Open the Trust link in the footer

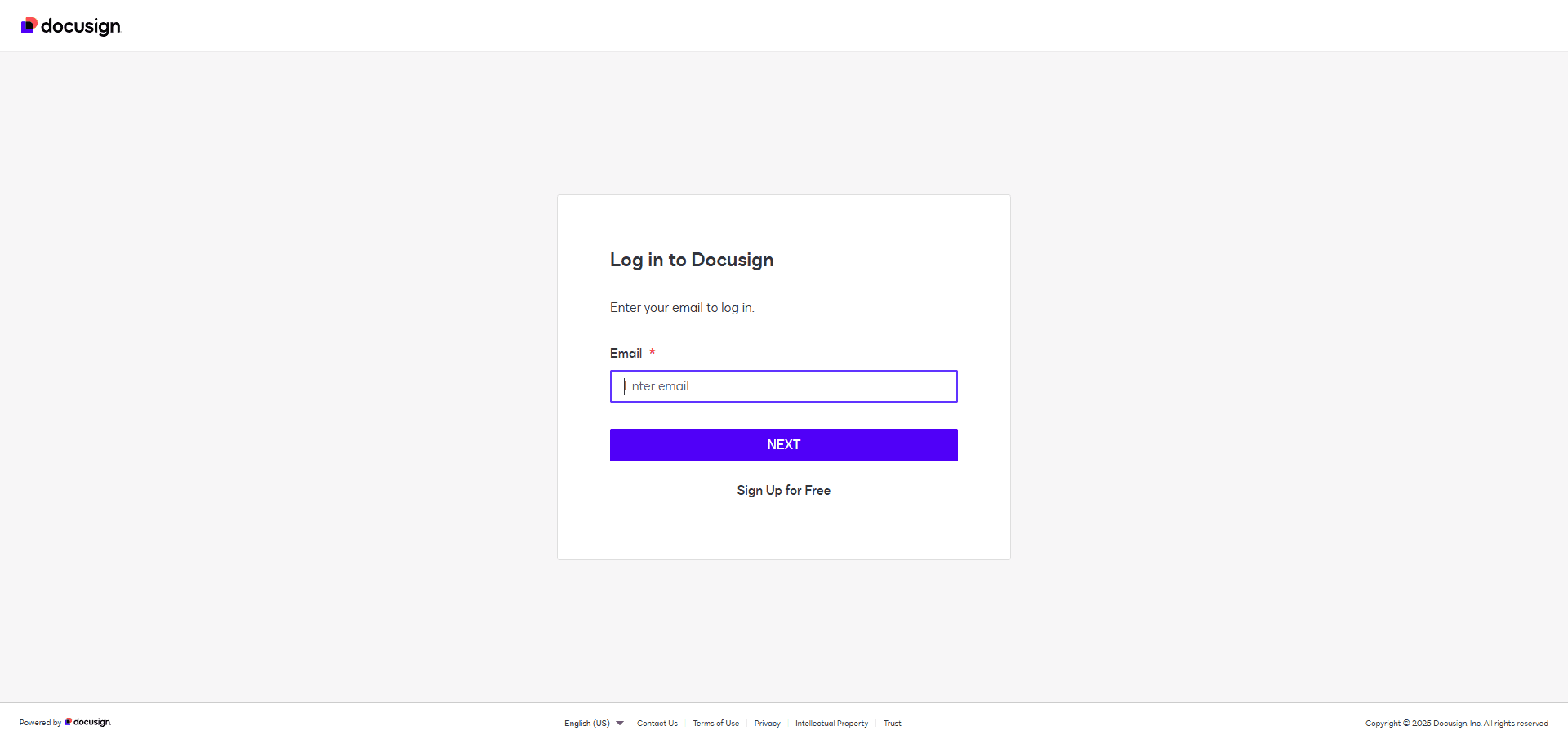[x=892, y=723]
